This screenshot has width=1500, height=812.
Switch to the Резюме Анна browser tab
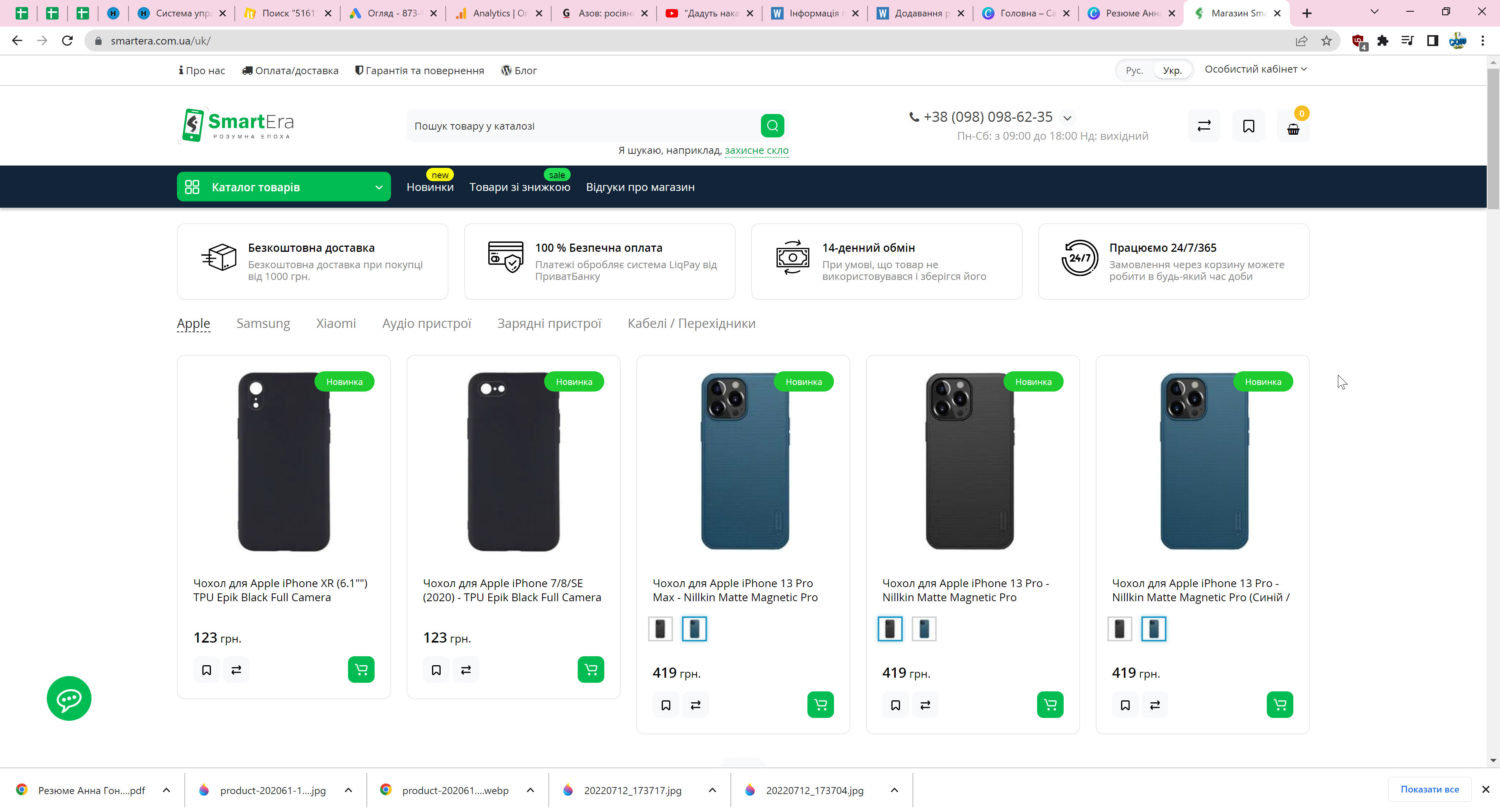coord(1131,13)
